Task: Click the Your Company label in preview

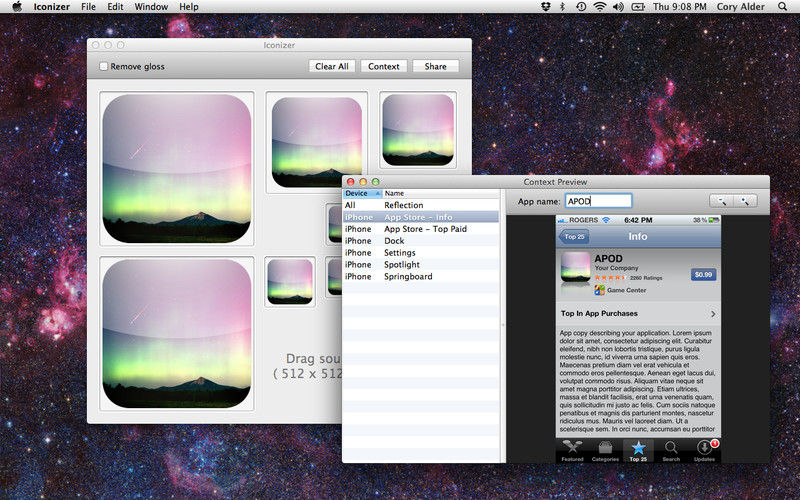Action: click(x=616, y=268)
